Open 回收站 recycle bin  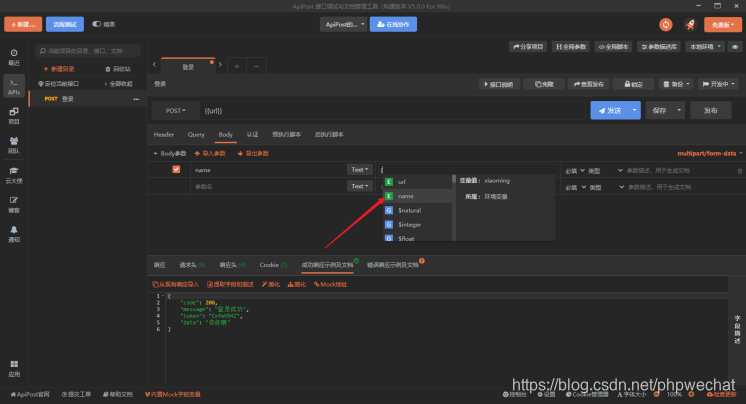(x=118, y=69)
